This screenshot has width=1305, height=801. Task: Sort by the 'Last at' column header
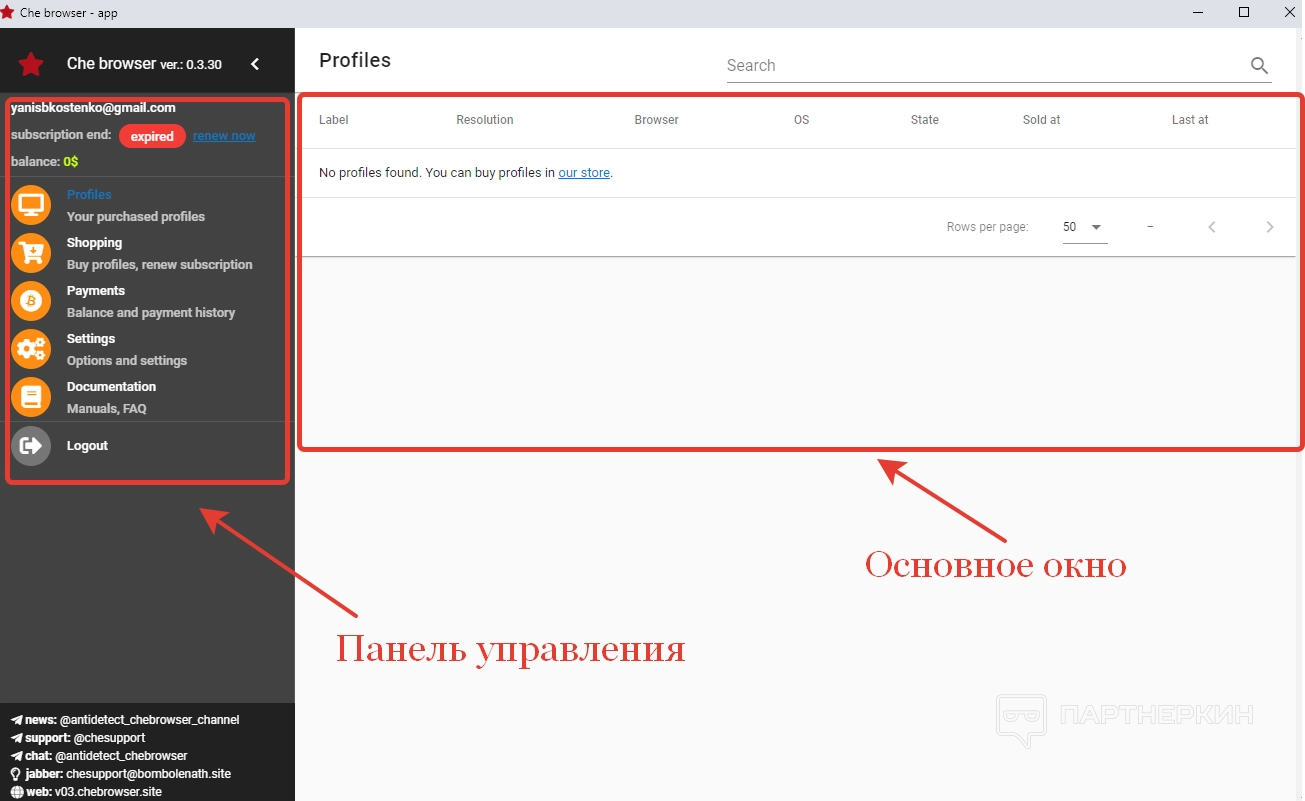[x=1190, y=120]
